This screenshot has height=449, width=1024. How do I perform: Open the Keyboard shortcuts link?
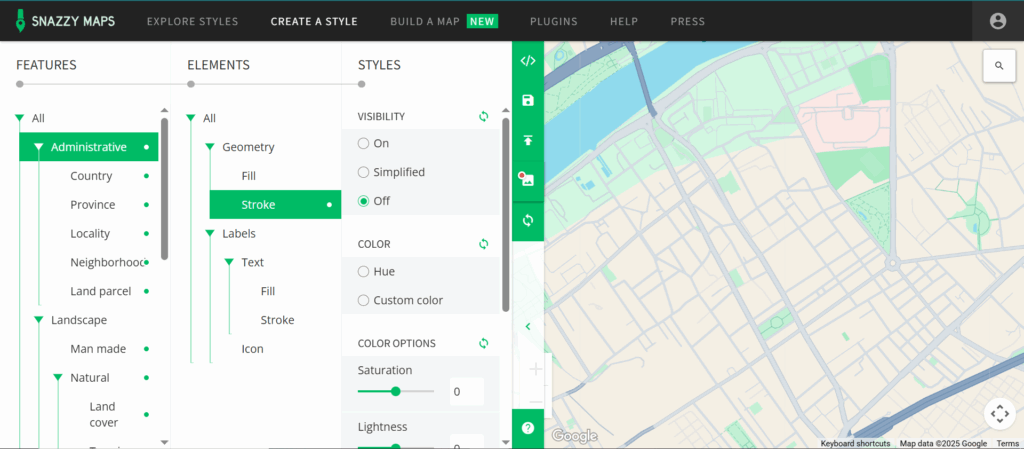click(x=856, y=444)
